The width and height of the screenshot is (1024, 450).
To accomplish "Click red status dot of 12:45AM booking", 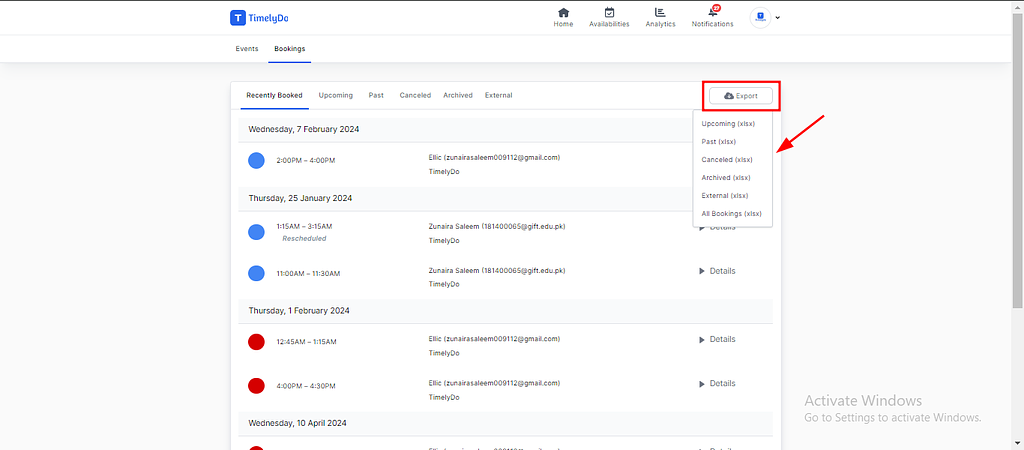I will (256, 342).
